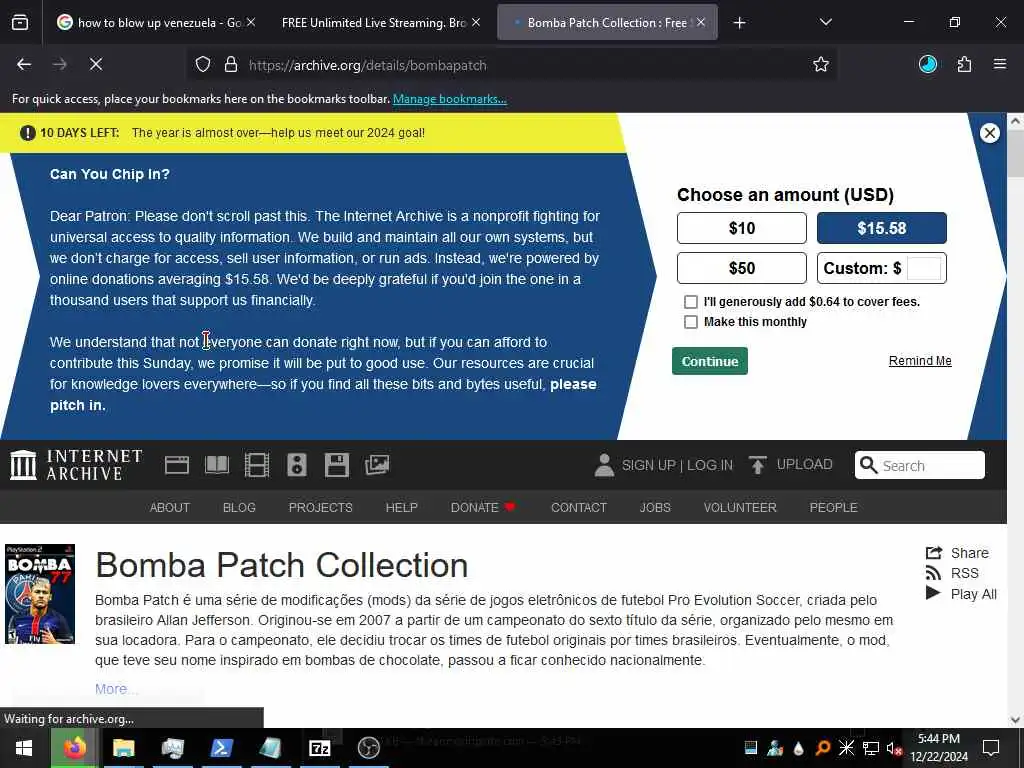Open the CONTACT menu item
Viewport: 1024px width, 768px height.
(x=579, y=507)
